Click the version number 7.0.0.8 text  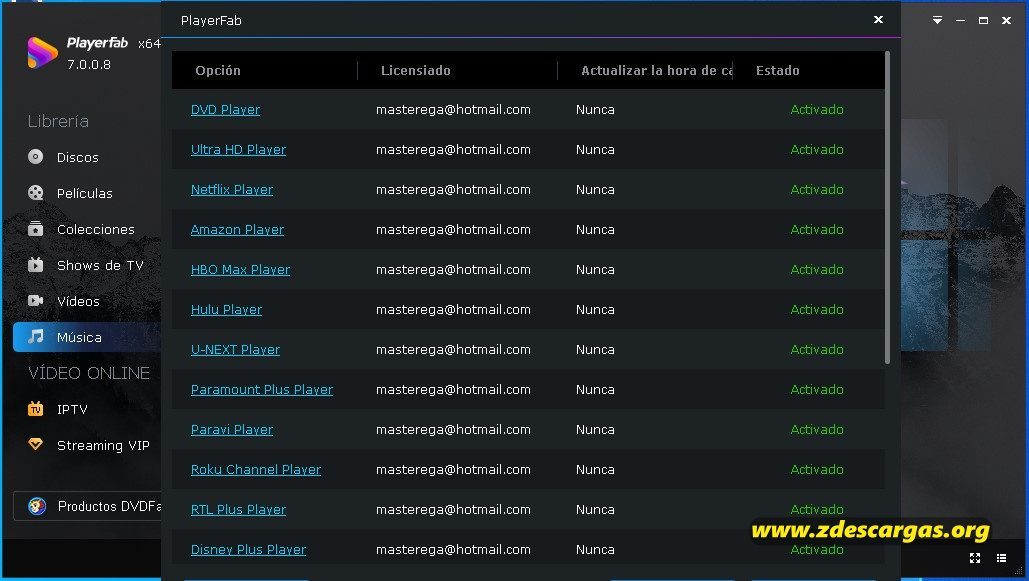(89, 64)
